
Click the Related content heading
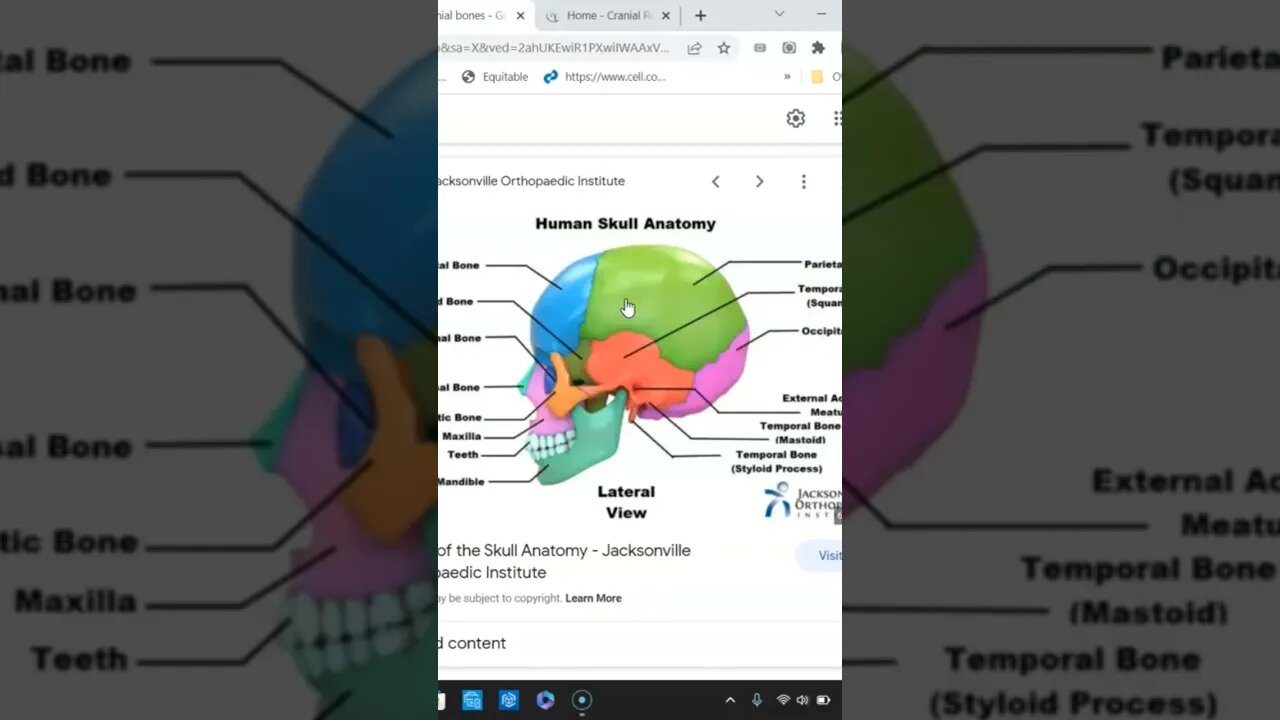(x=472, y=643)
